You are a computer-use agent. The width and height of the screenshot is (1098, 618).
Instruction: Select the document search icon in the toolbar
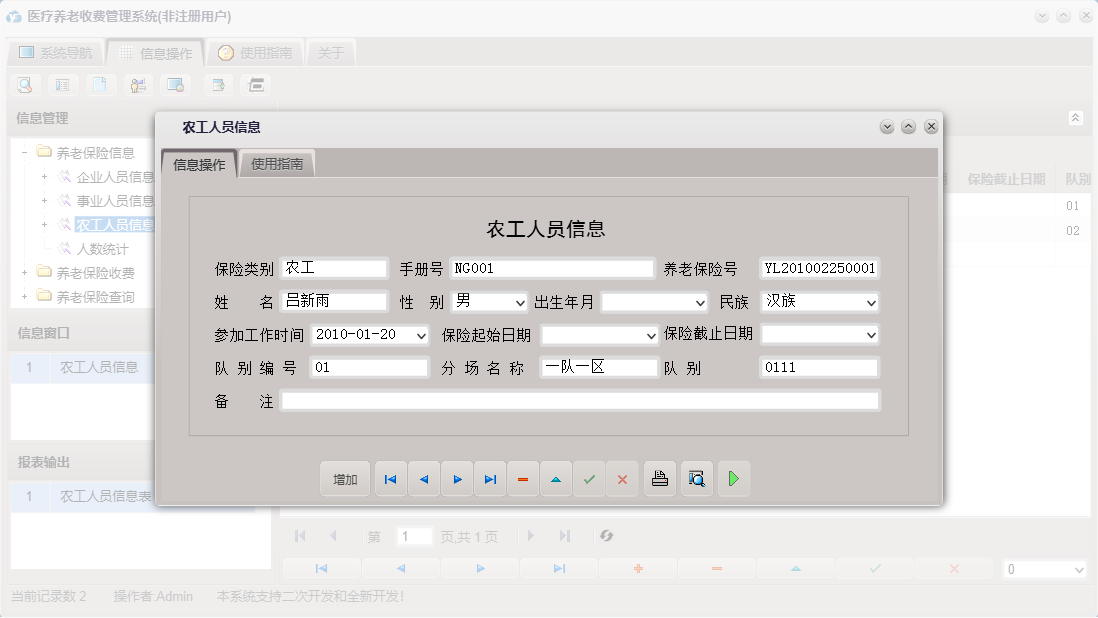click(x=25, y=84)
